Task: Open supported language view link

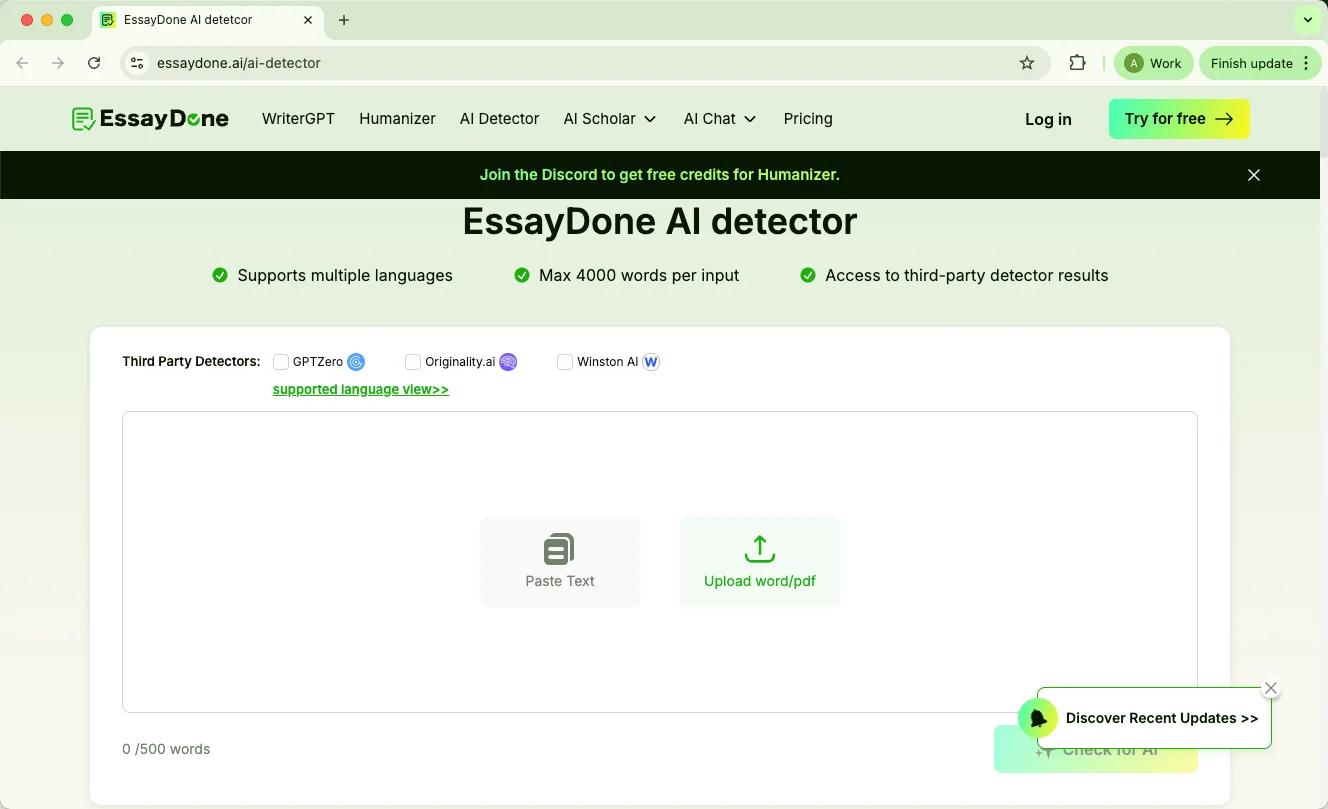Action: [360, 389]
